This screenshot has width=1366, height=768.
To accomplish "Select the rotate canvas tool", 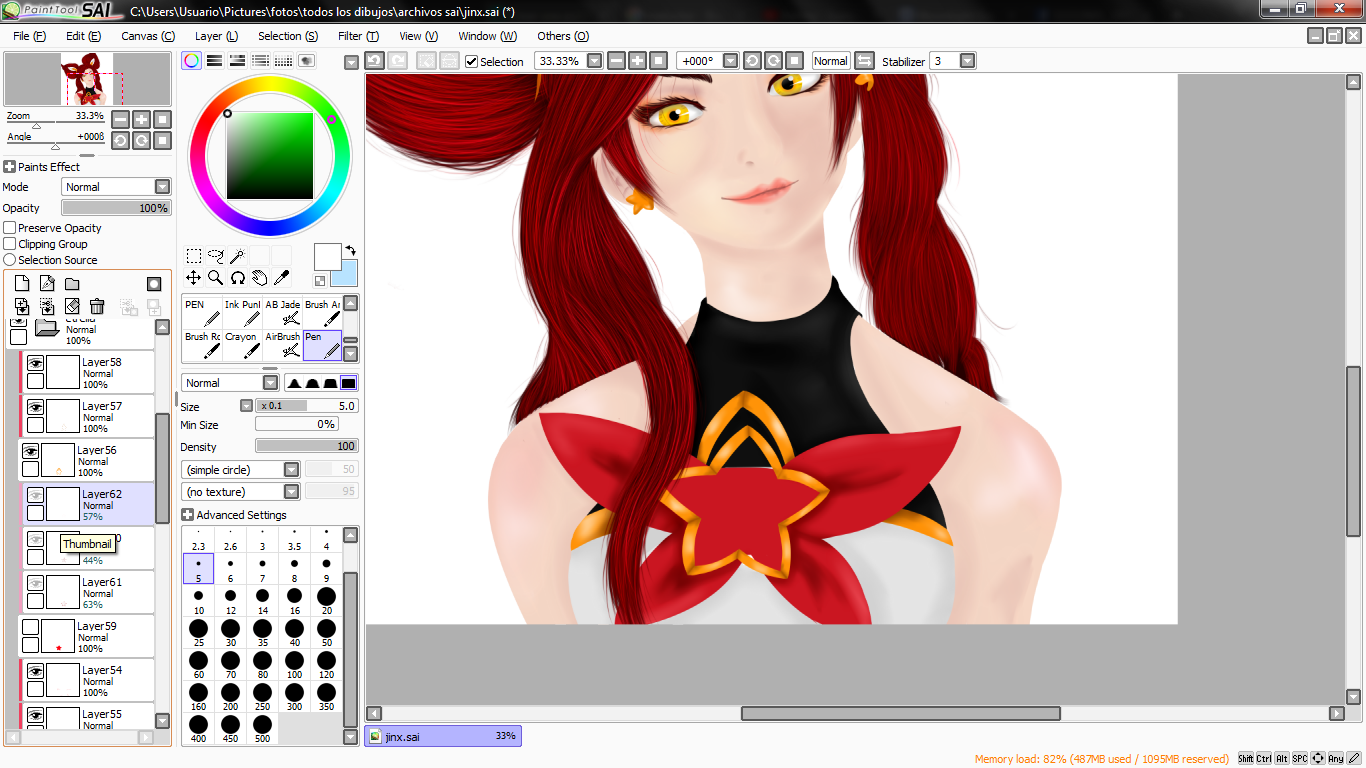I will pos(238,278).
